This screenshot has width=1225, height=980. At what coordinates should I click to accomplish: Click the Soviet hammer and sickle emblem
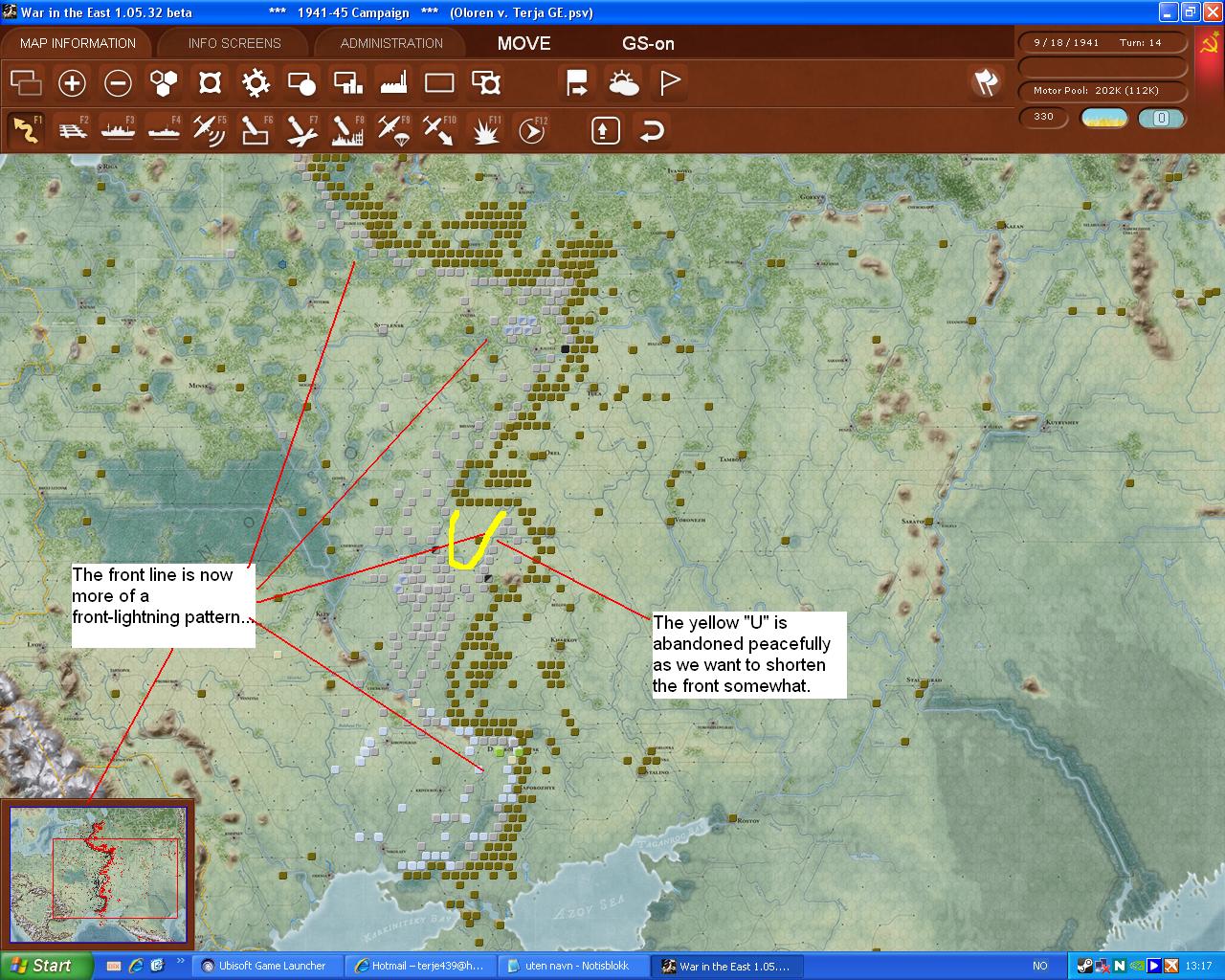point(1211,44)
